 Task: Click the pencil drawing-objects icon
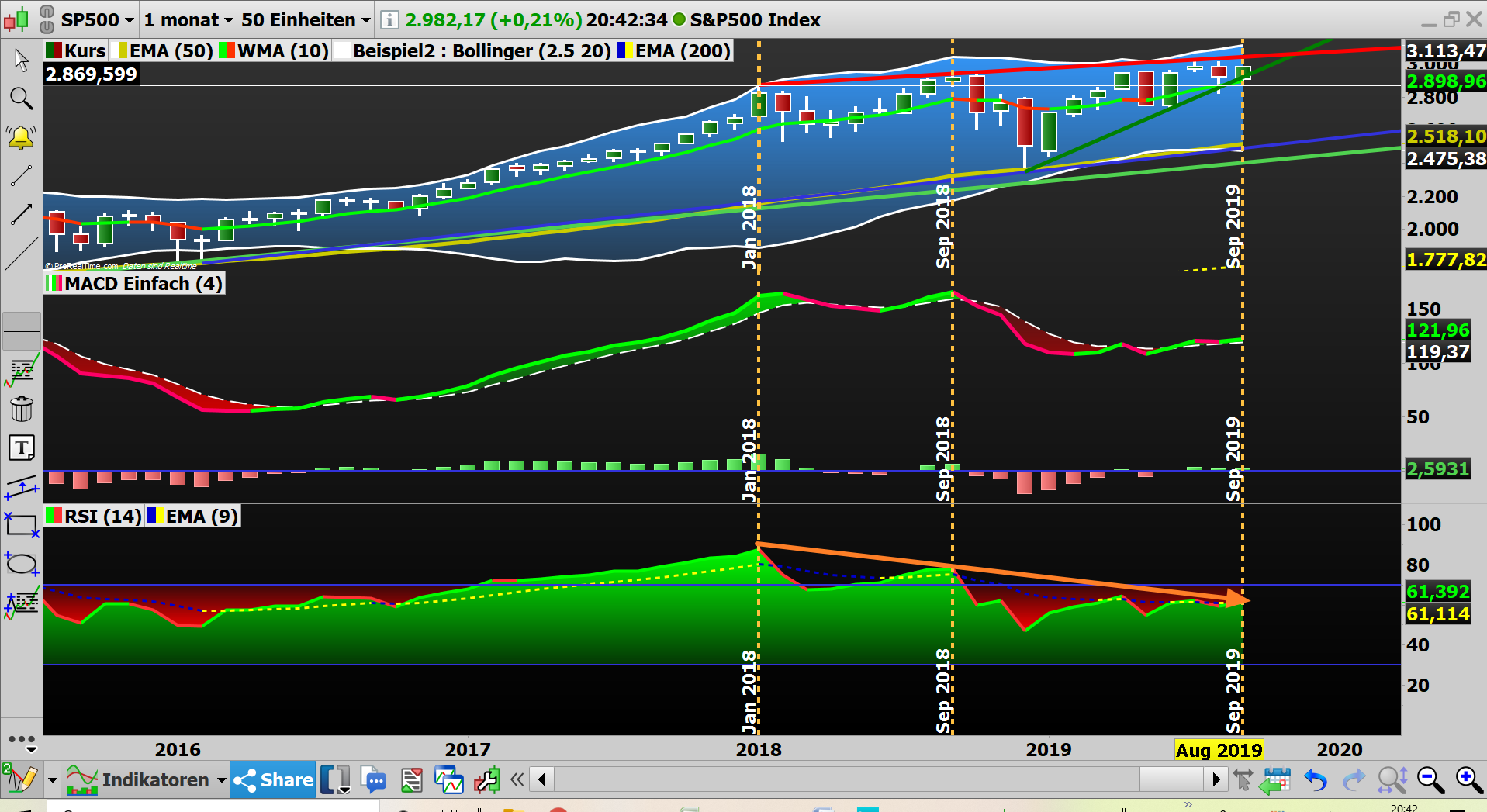tap(21, 779)
